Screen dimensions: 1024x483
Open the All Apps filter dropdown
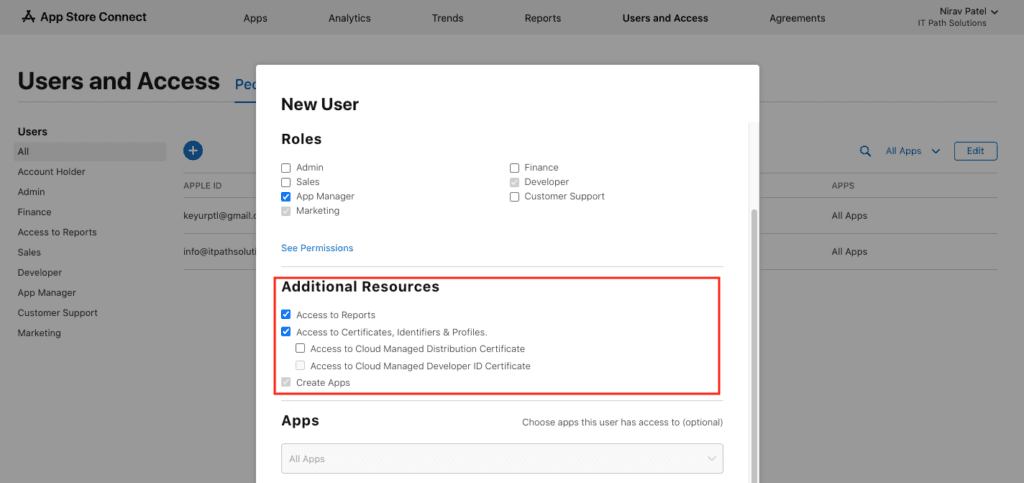(x=912, y=152)
